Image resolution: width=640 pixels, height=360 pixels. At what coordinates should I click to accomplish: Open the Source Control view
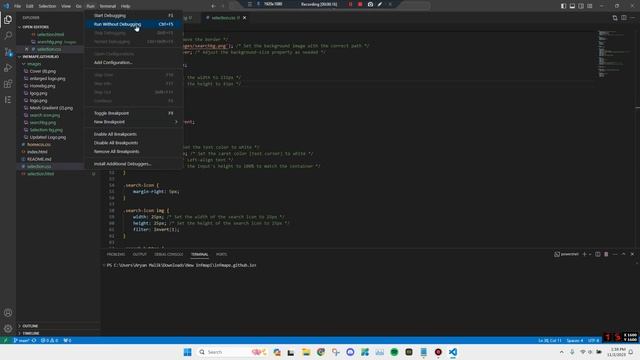click(8, 52)
